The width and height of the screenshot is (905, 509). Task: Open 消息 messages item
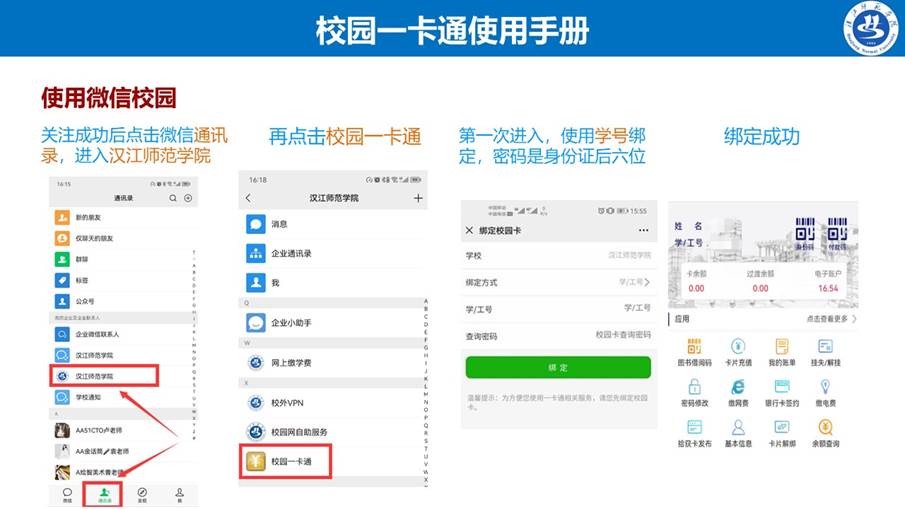tap(333, 224)
